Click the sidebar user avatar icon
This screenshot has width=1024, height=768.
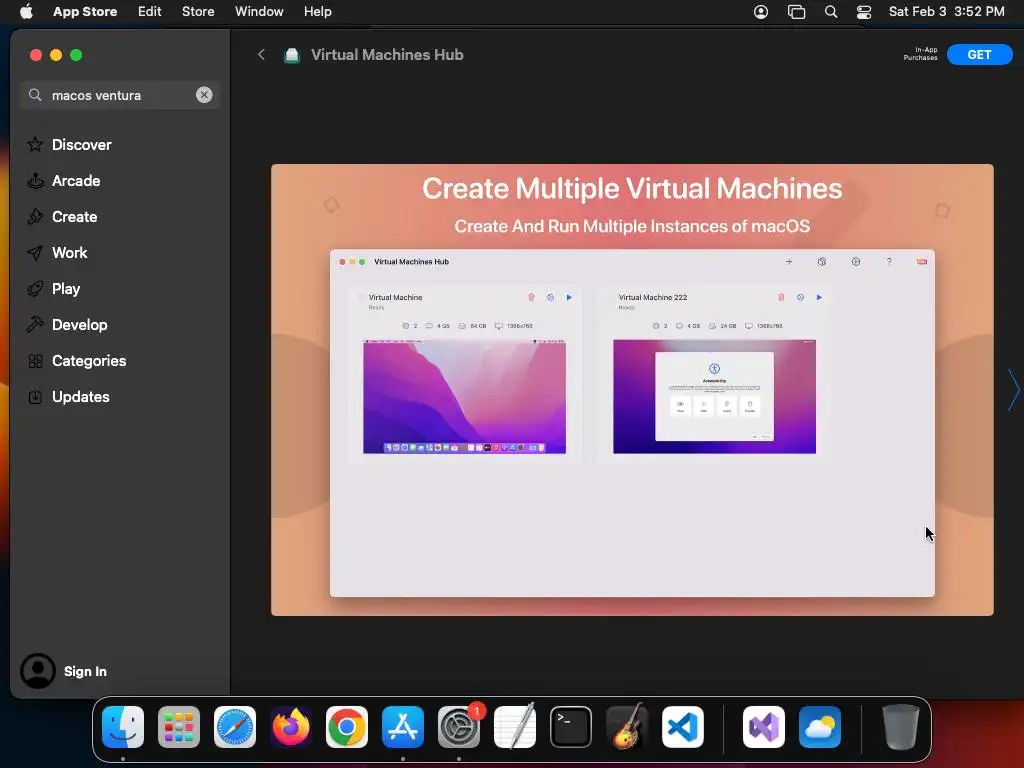click(38, 671)
